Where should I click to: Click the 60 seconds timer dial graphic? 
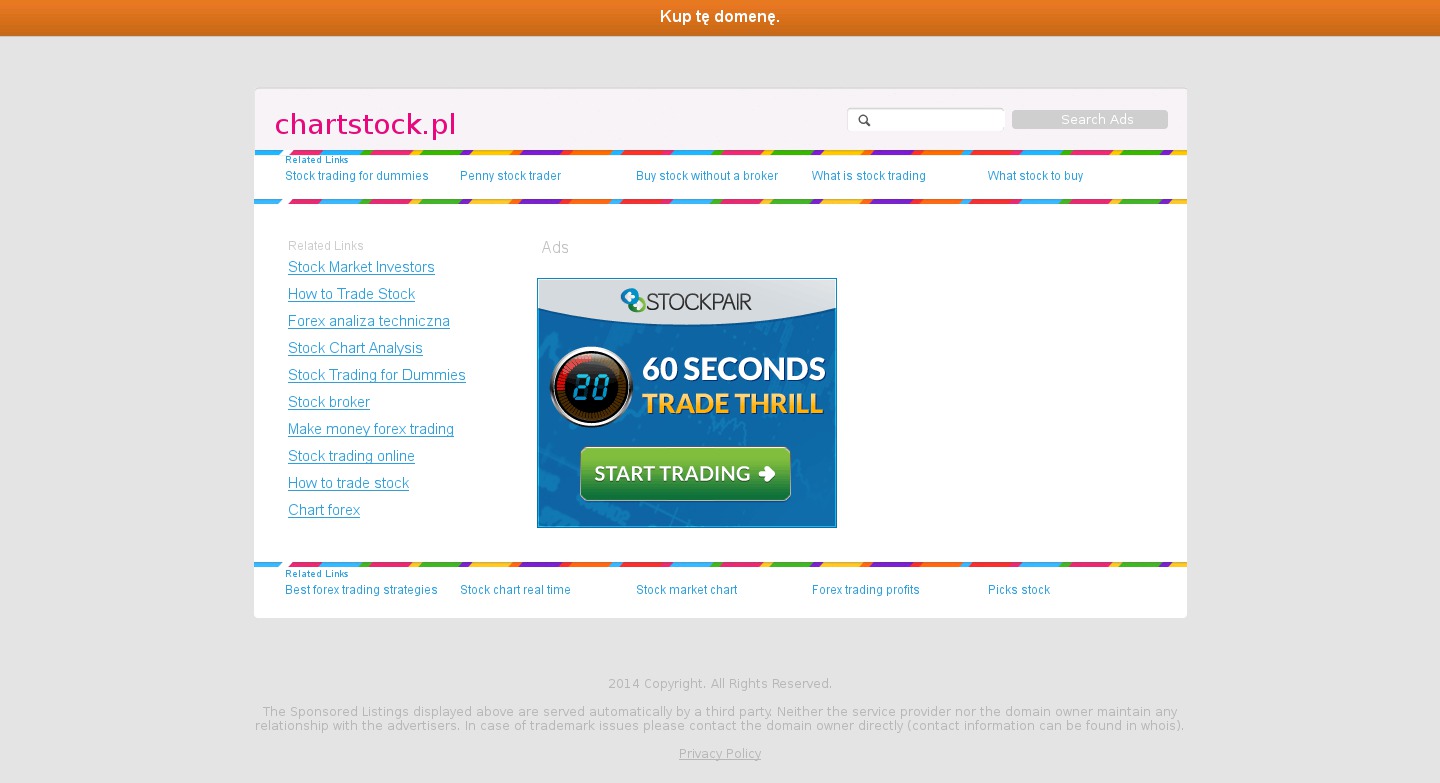pos(591,387)
